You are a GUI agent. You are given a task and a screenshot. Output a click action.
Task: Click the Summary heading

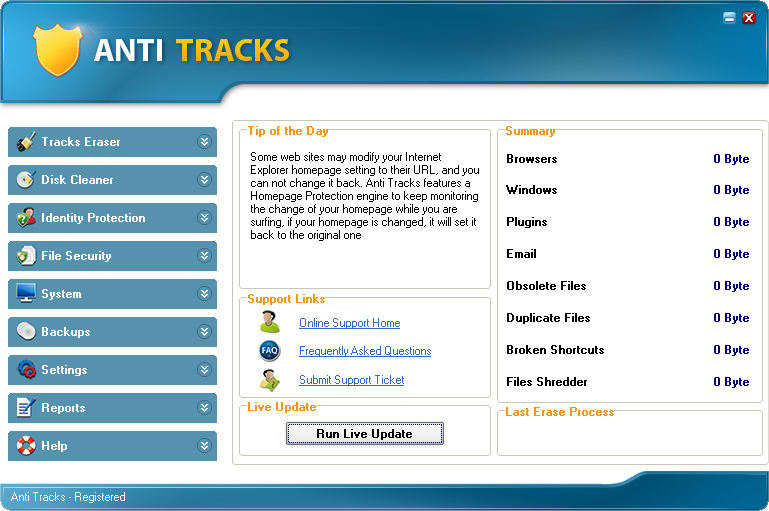click(530, 131)
